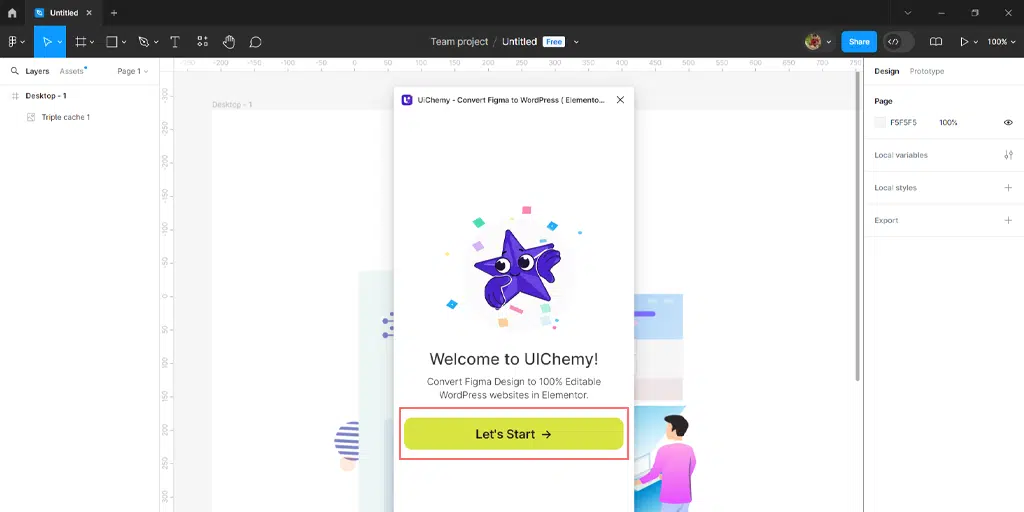
Task: Select the Pen tool
Action: point(144,42)
